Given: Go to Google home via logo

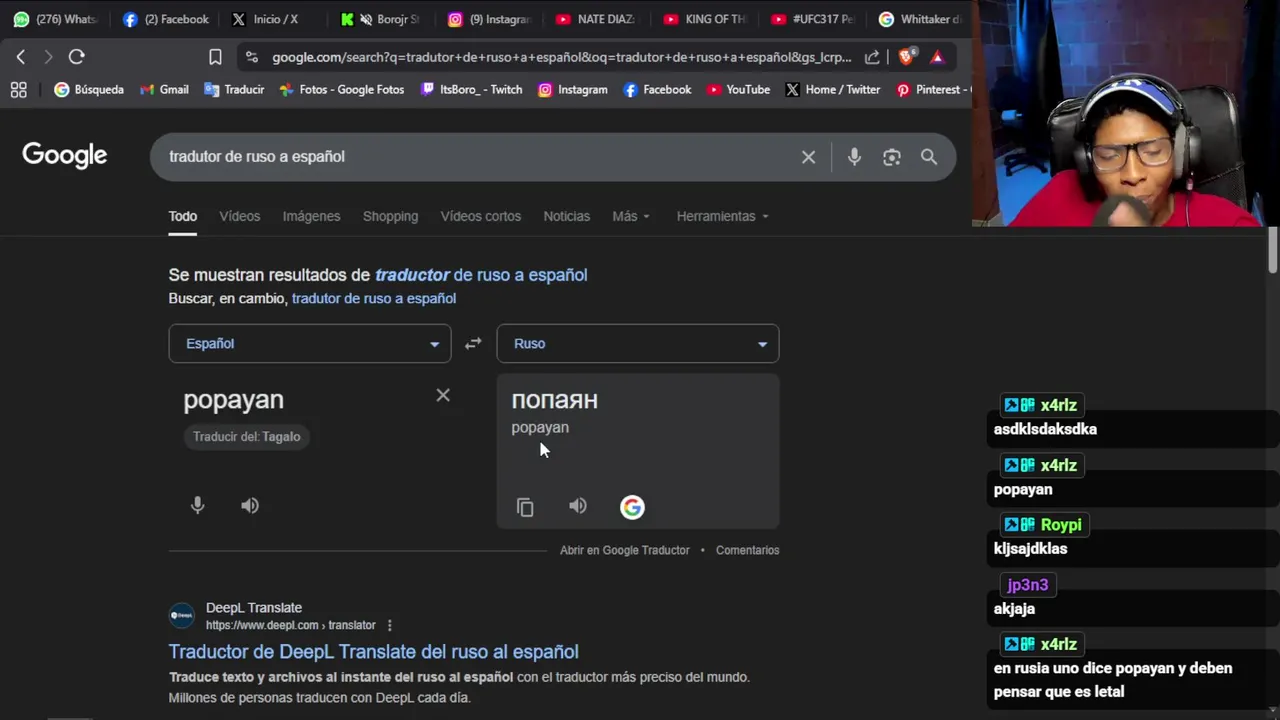Looking at the screenshot, I should [x=65, y=155].
